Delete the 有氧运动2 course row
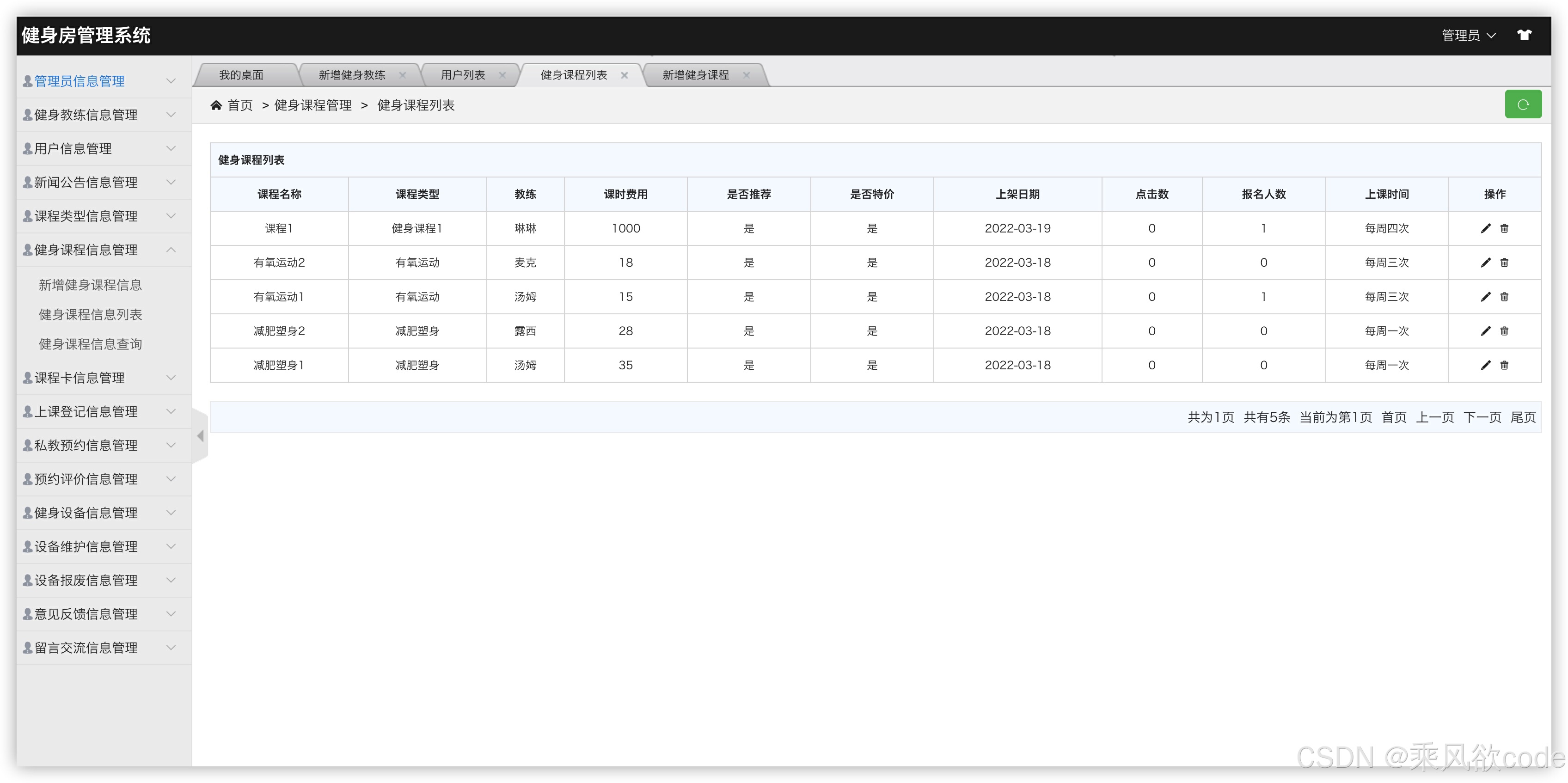Viewport: 1568px width, 783px height. [x=1504, y=263]
